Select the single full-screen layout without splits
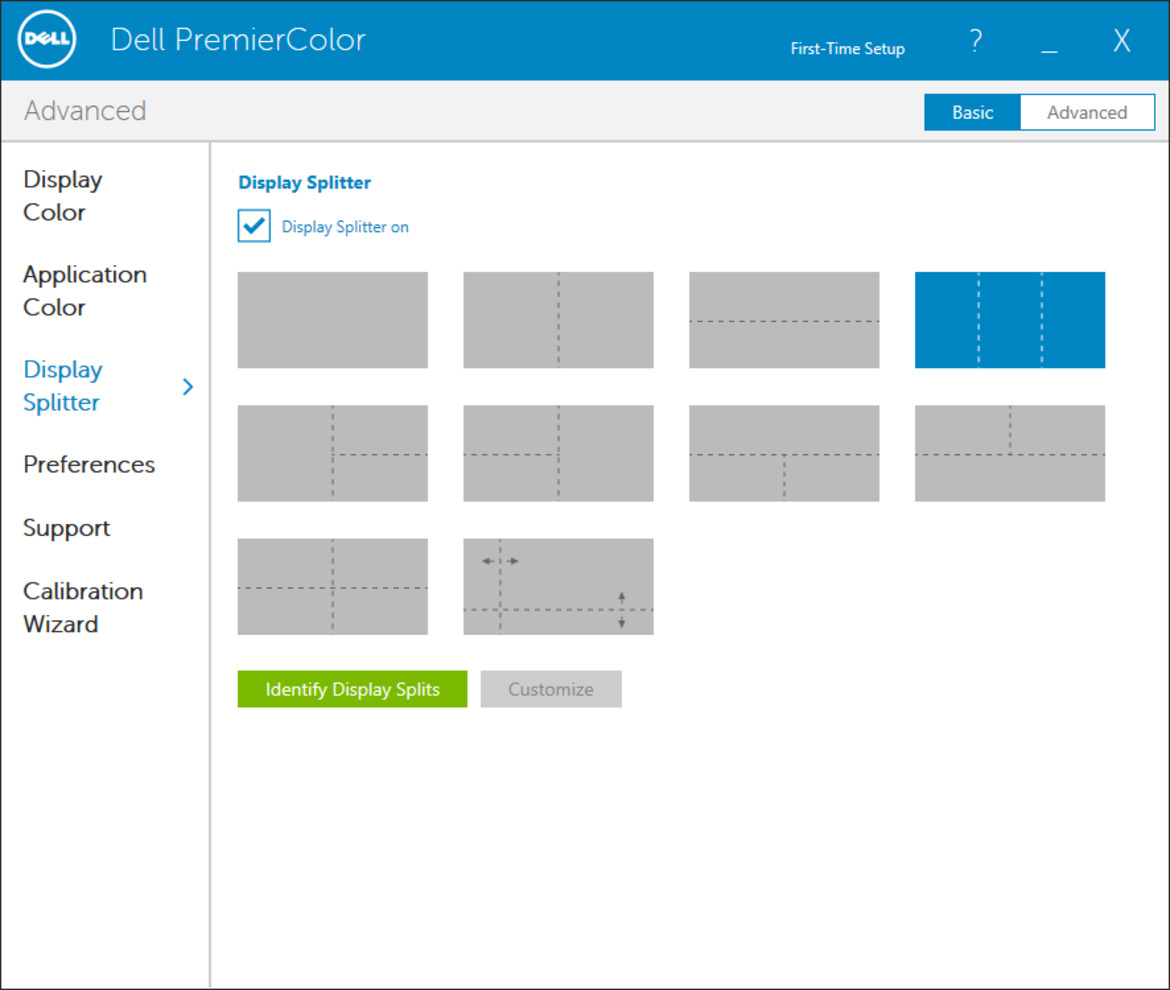 [333, 320]
